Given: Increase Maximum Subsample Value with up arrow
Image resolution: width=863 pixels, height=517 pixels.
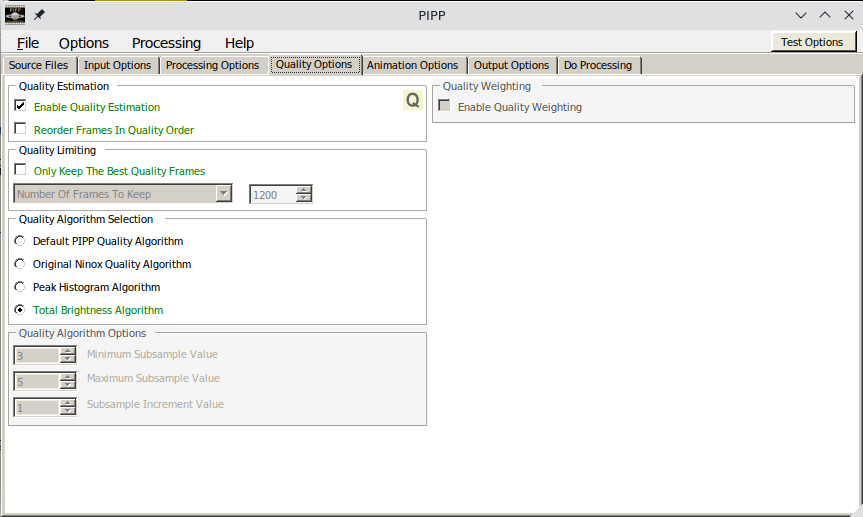Looking at the screenshot, I should pyautogui.click(x=68, y=377).
